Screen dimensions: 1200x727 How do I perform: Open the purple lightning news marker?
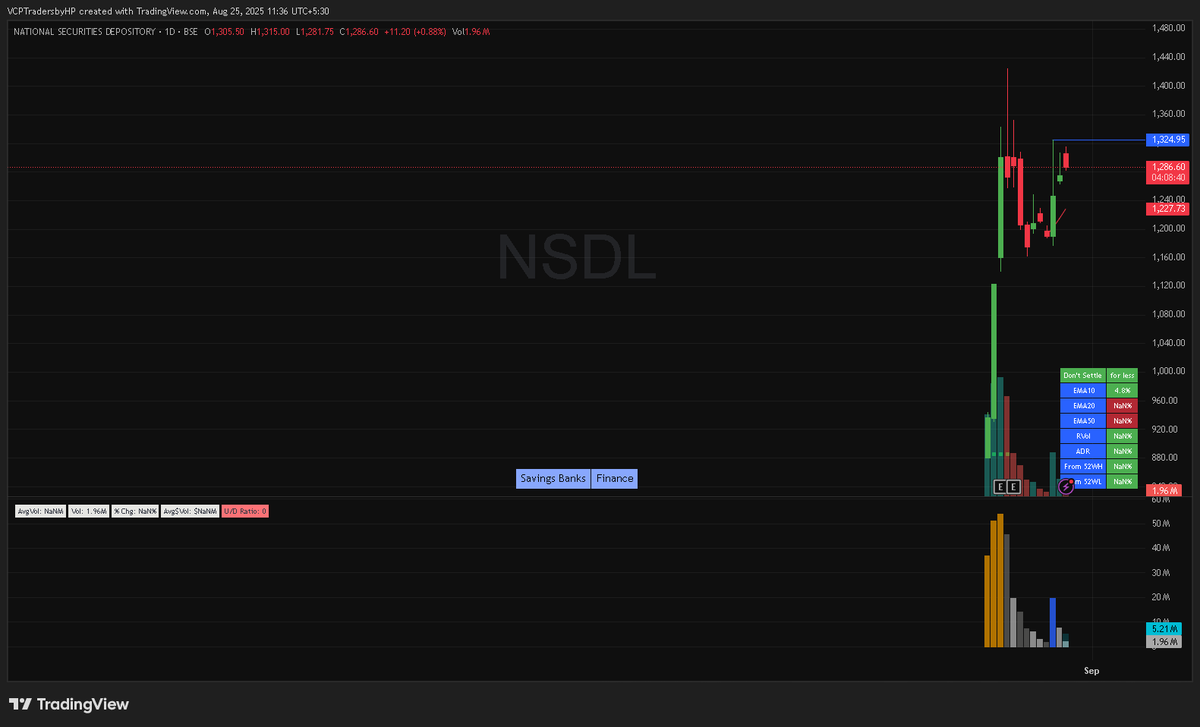click(1066, 486)
